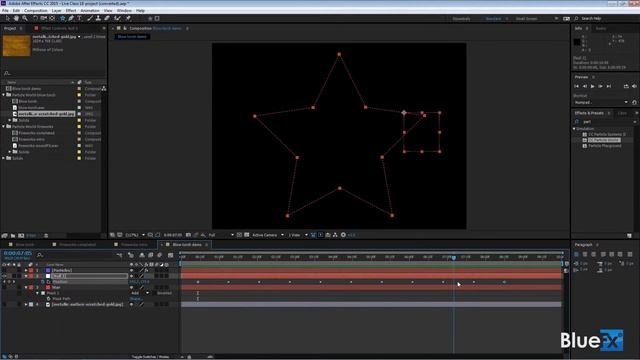This screenshot has width=640, height=360.
Task: Open the Animation menu
Action: tap(90, 11)
